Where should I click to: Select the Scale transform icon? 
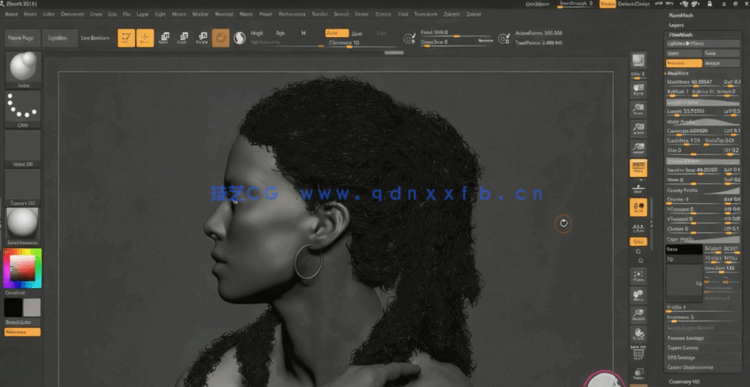(x=183, y=38)
